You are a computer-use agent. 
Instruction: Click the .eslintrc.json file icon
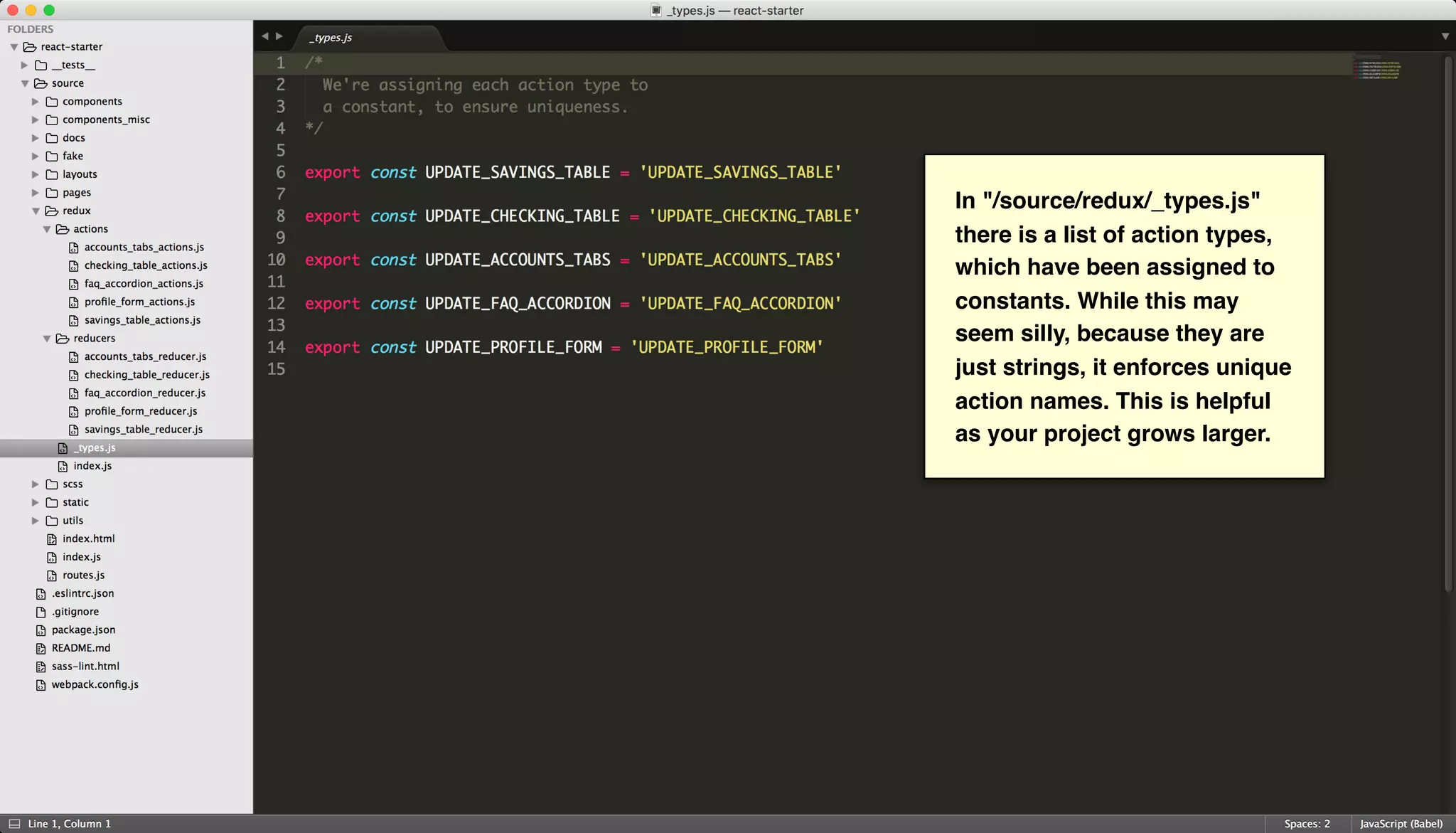pos(41,594)
